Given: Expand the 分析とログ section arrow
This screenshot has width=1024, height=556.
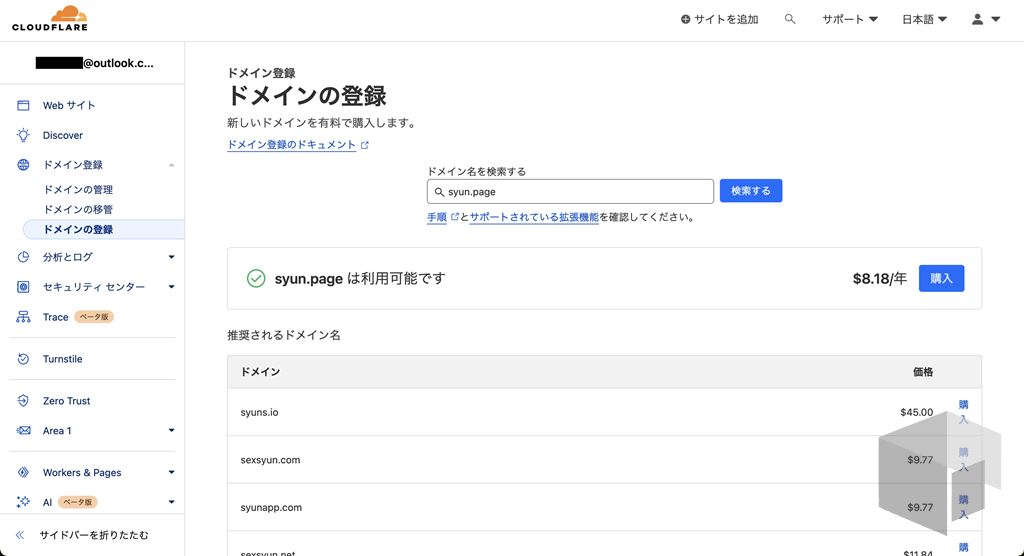Looking at the screenshot, I should pyautogui.click(x=171, y=257).
